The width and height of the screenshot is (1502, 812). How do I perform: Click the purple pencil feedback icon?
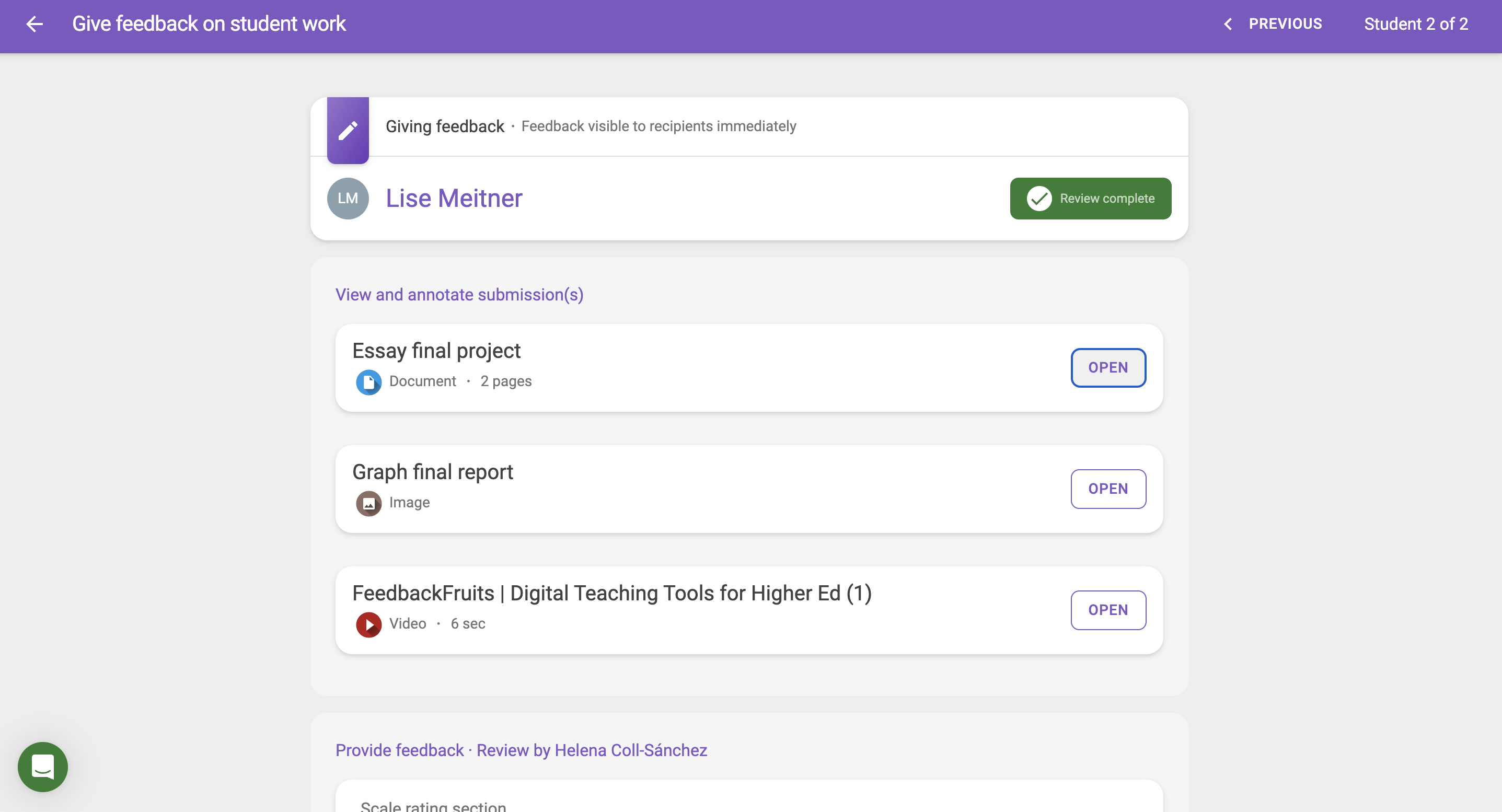click(348, 131)
